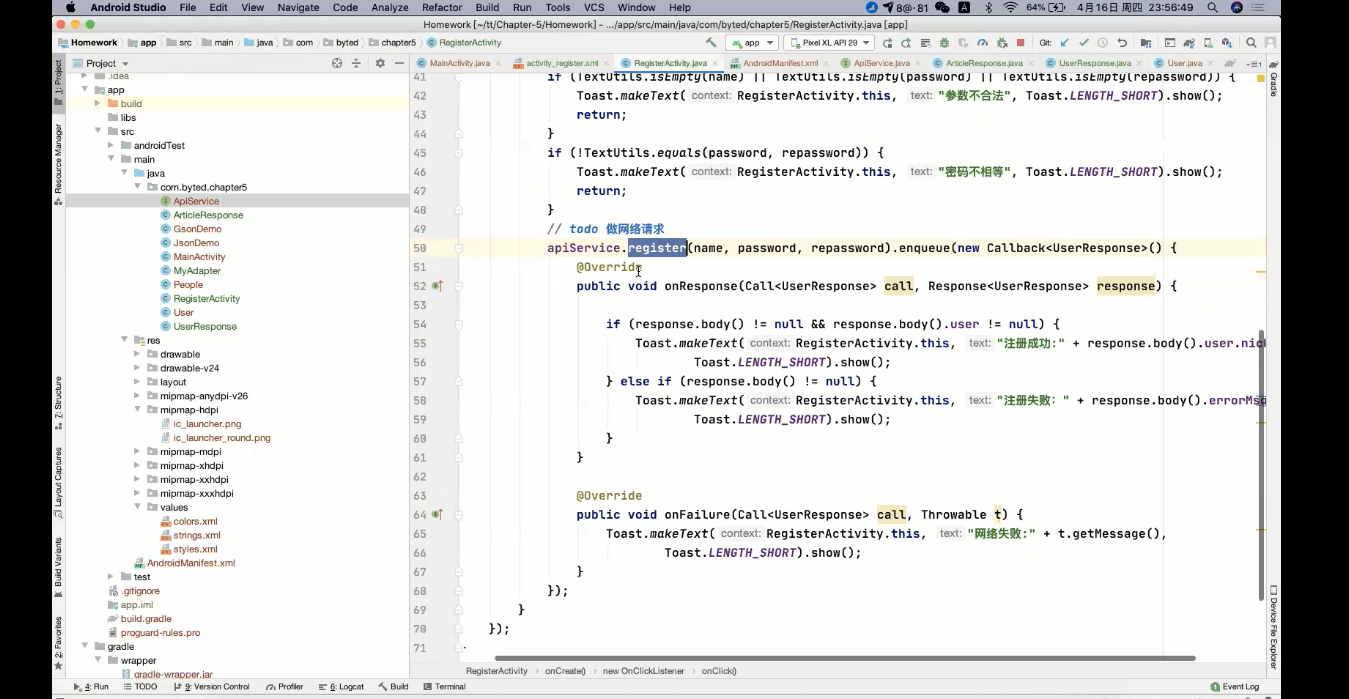This screenshot has width=1349, height=699.
Task: Click onCreate() in the breadcrumb bar
Action: pyautogui.click(x=564, y=671)
